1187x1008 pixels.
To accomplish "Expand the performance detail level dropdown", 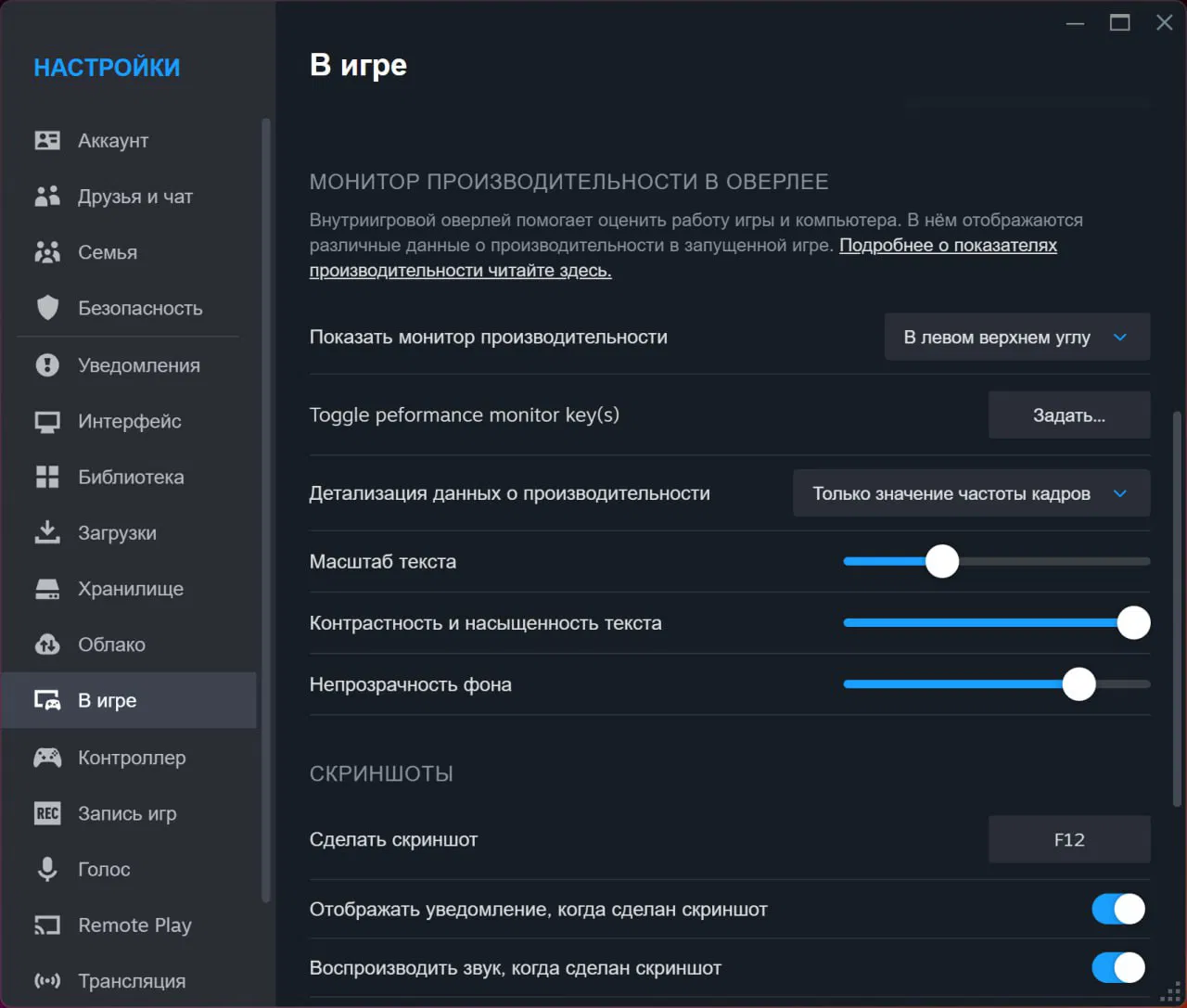I will pyautogui.click(x=971, y=493).
